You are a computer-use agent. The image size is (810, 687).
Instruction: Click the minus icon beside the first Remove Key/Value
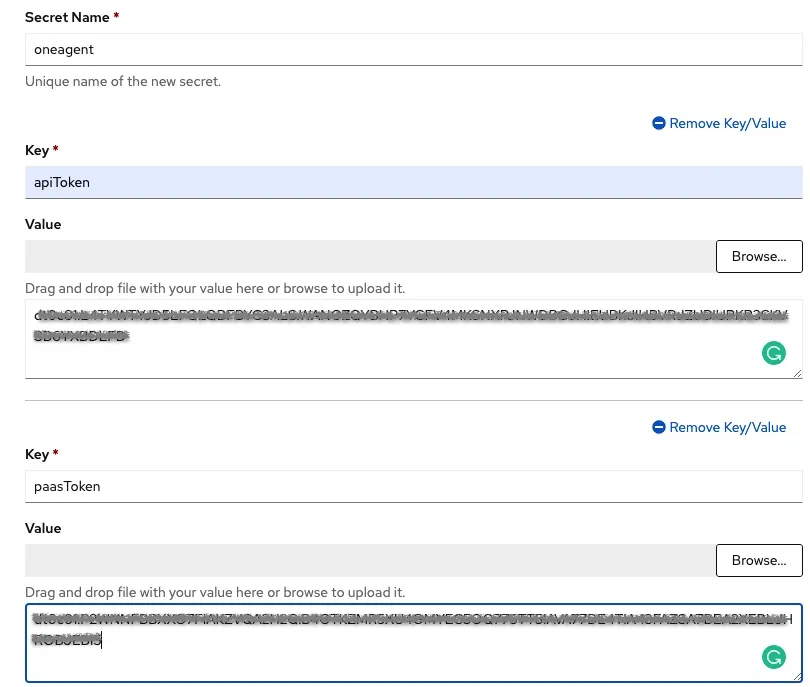point(659,123)
